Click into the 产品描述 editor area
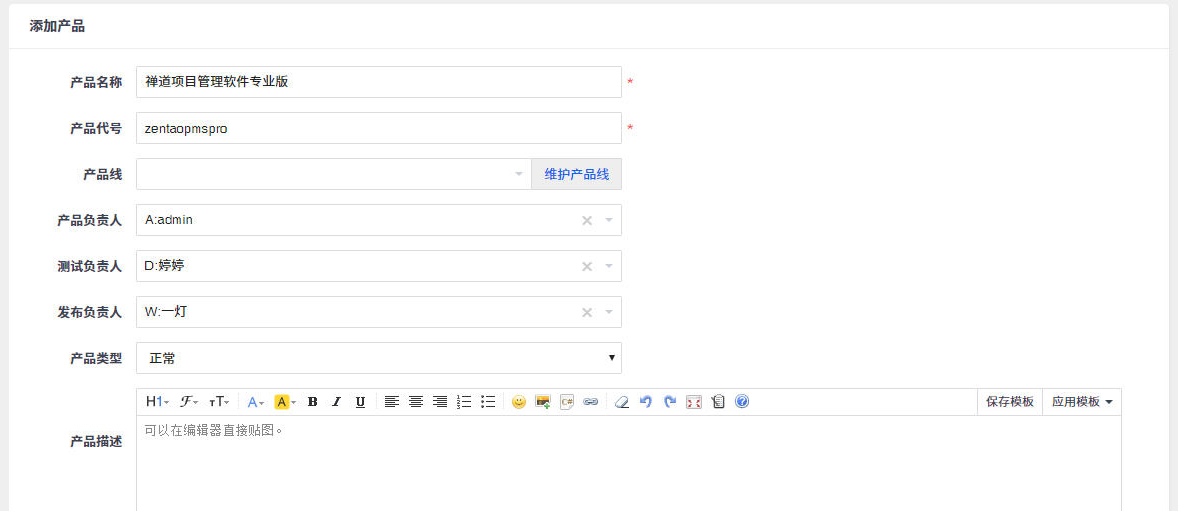 click(x=629, y=464)
